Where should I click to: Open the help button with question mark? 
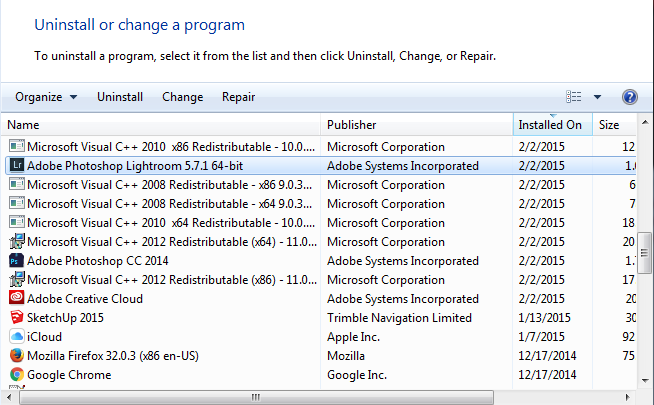(629, 97)
